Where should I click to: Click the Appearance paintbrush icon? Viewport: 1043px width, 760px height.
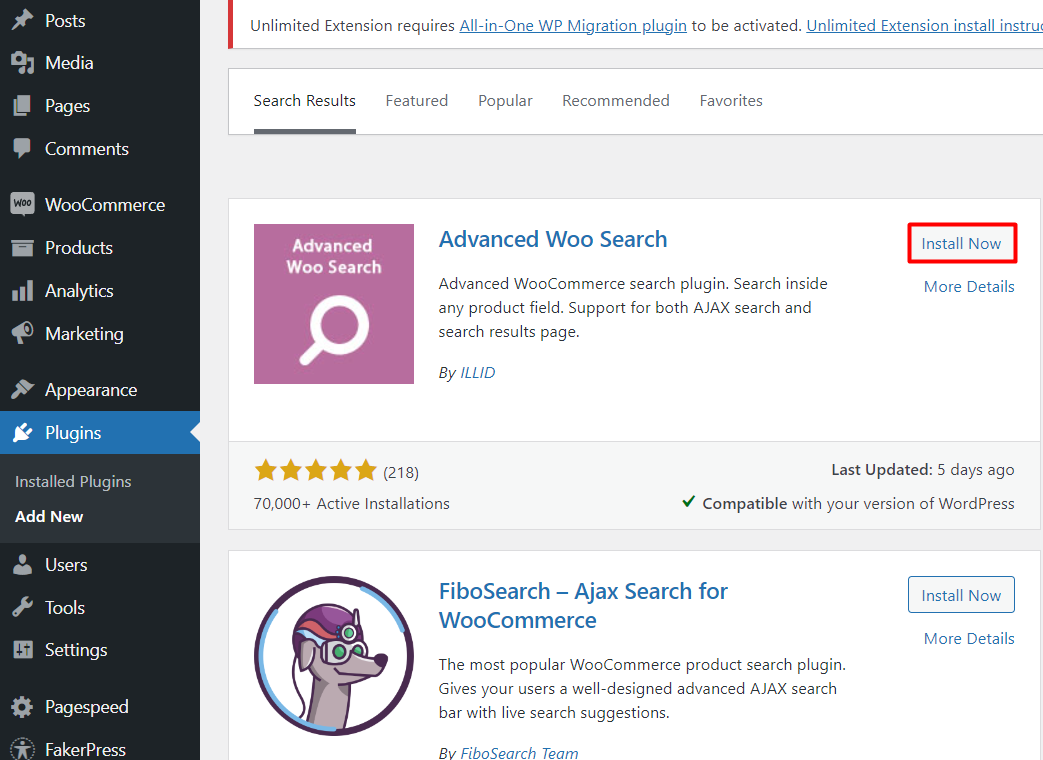click(x=23, y=389)
